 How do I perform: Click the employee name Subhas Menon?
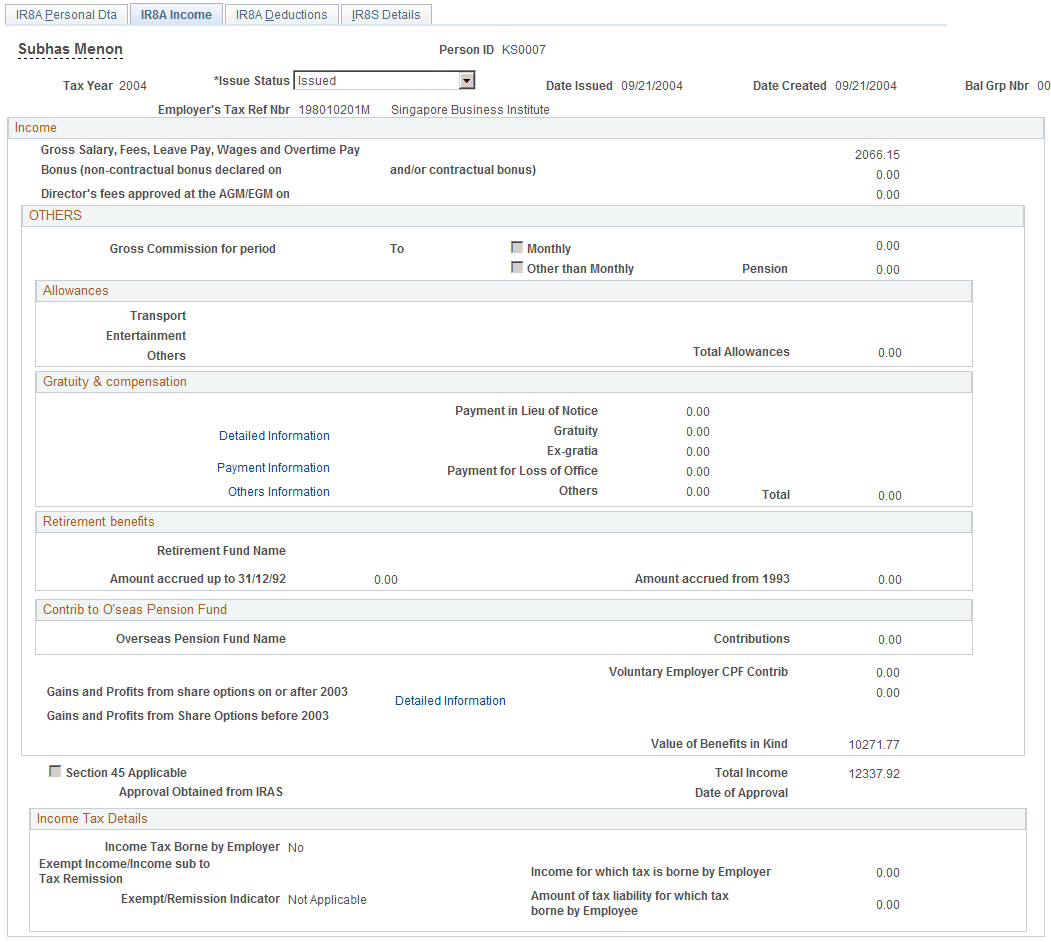click(x=70, y=48)
